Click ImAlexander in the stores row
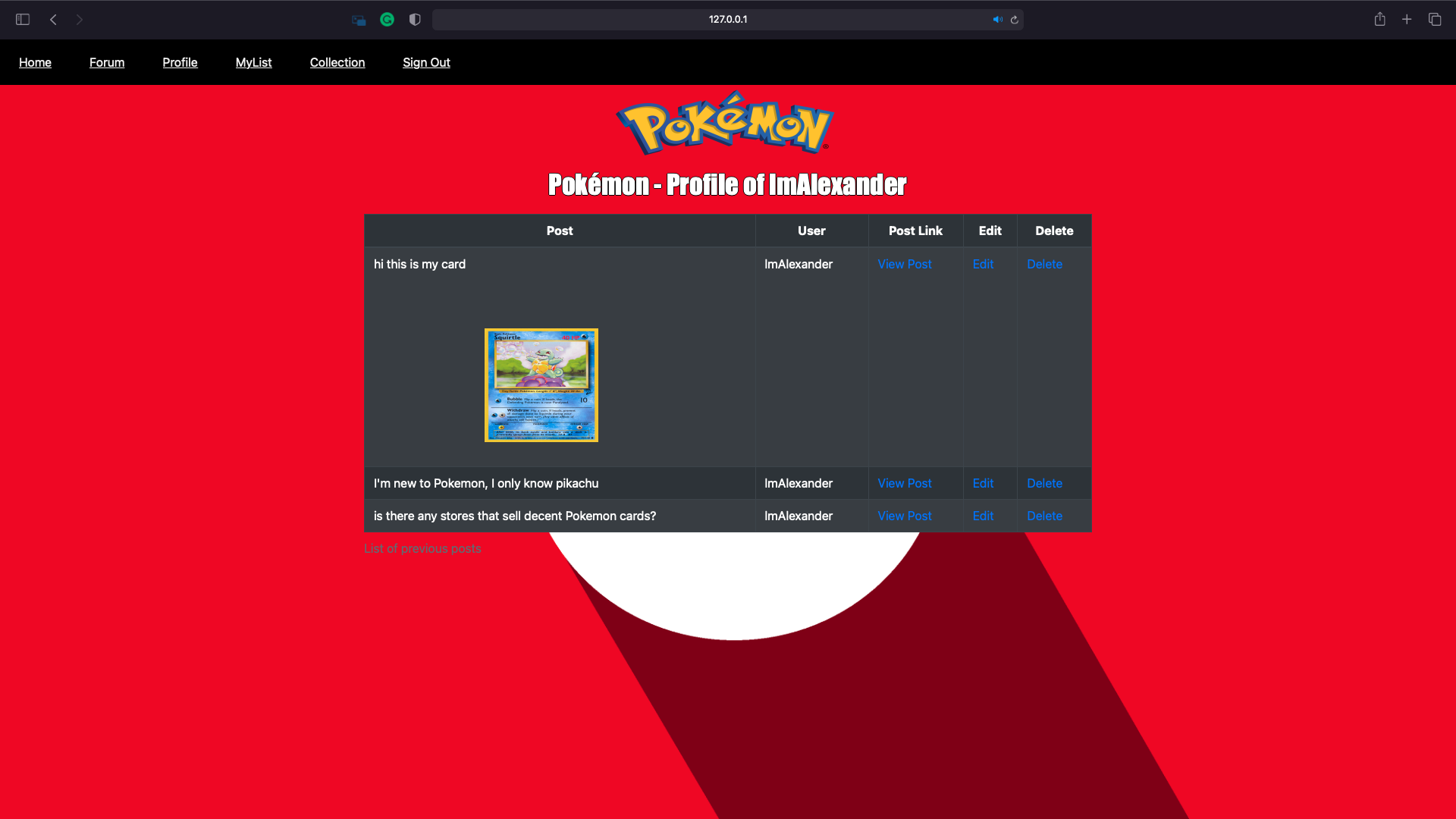The image size is (1456, 819). click(799, 516)
